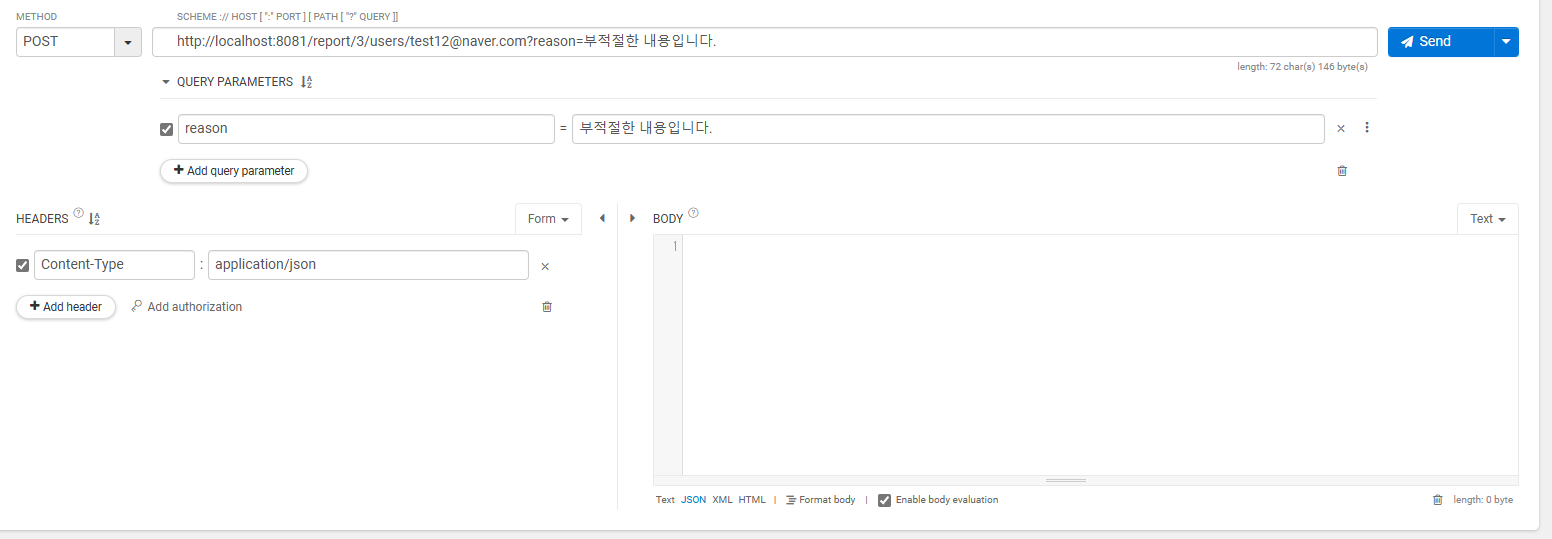
Task: Click the request URL field
Action: pos(765,42)
